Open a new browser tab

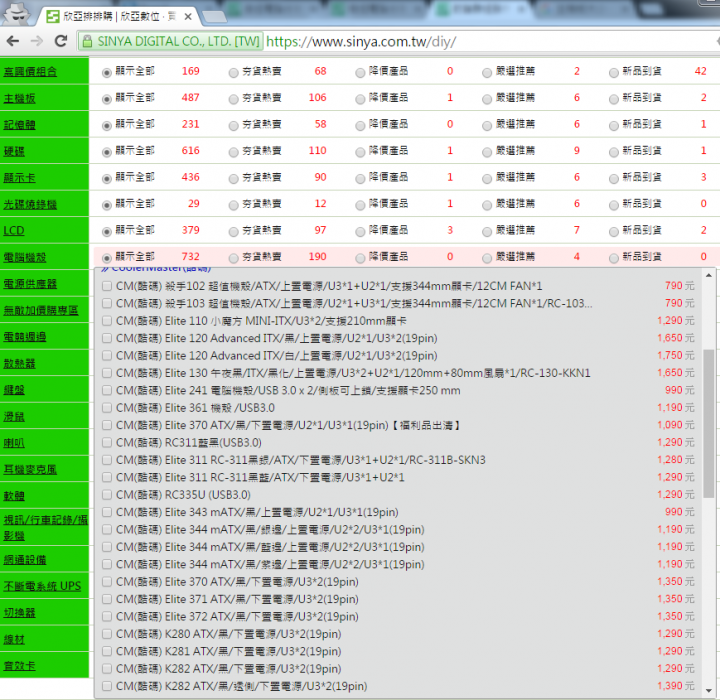214,17
